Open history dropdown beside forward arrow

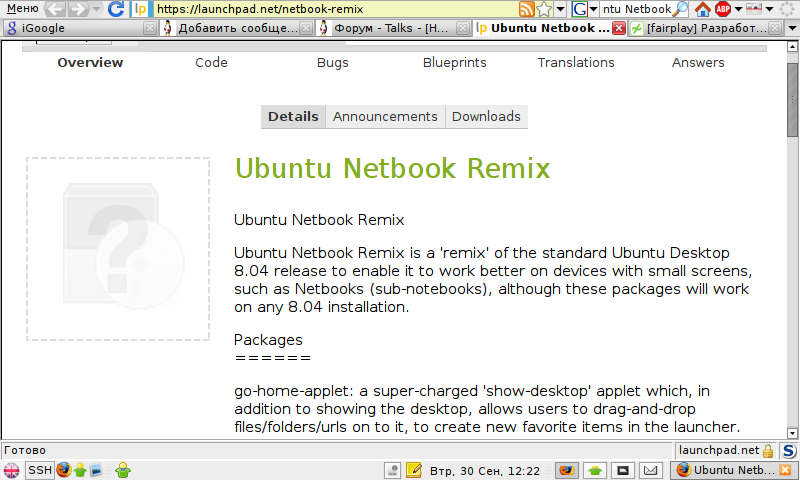[95, 9]
